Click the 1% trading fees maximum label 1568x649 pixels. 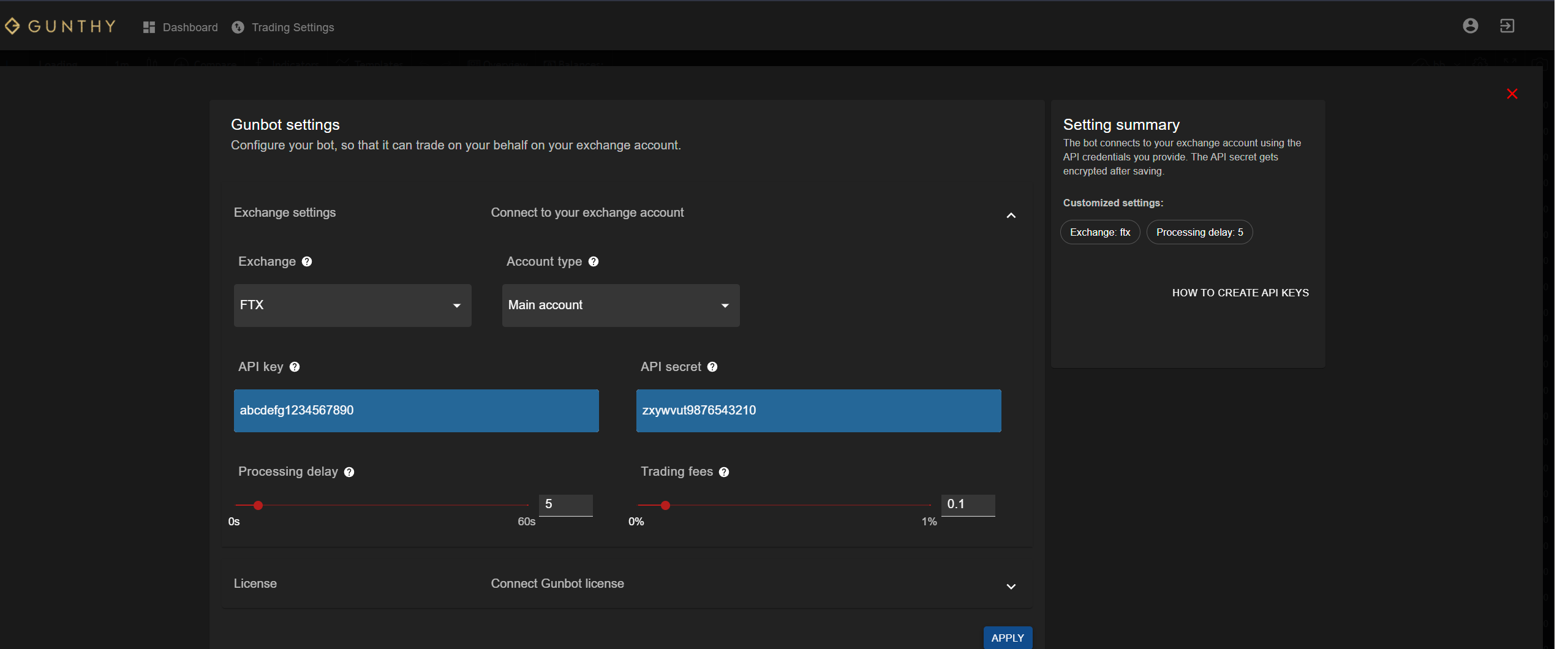pos(929,522)
